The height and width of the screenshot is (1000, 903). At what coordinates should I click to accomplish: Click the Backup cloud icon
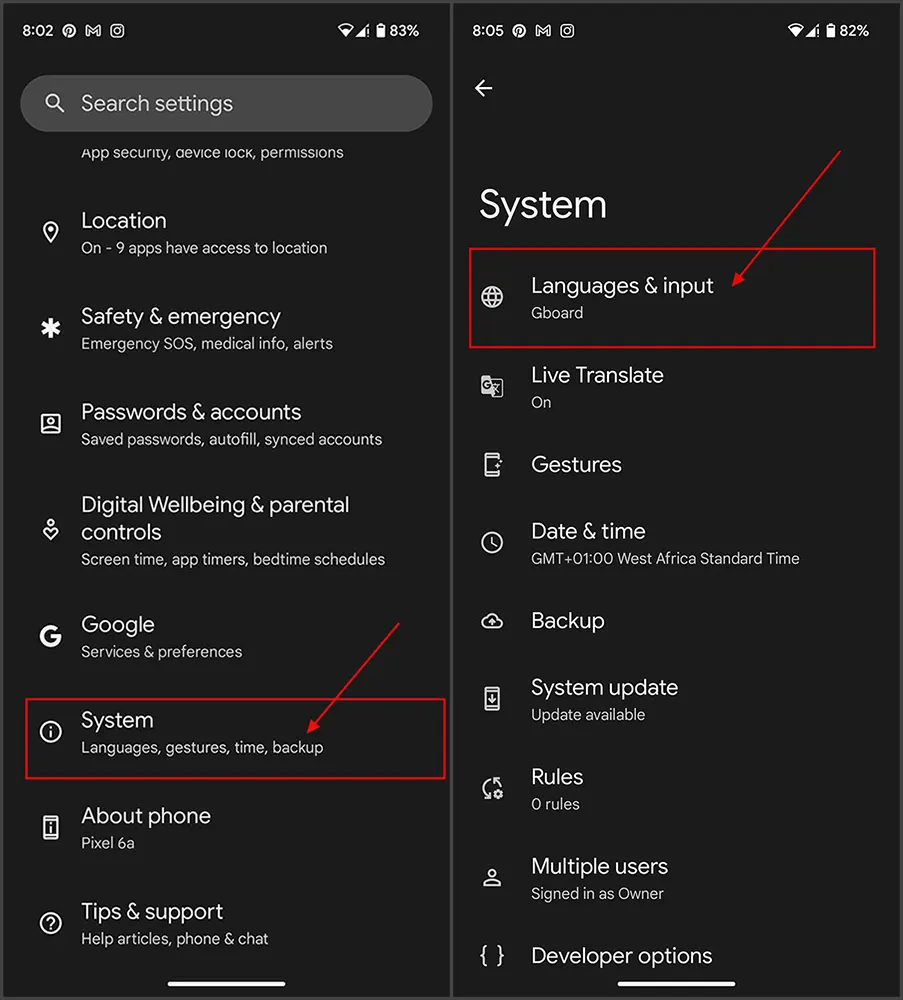tap(492, 621)
